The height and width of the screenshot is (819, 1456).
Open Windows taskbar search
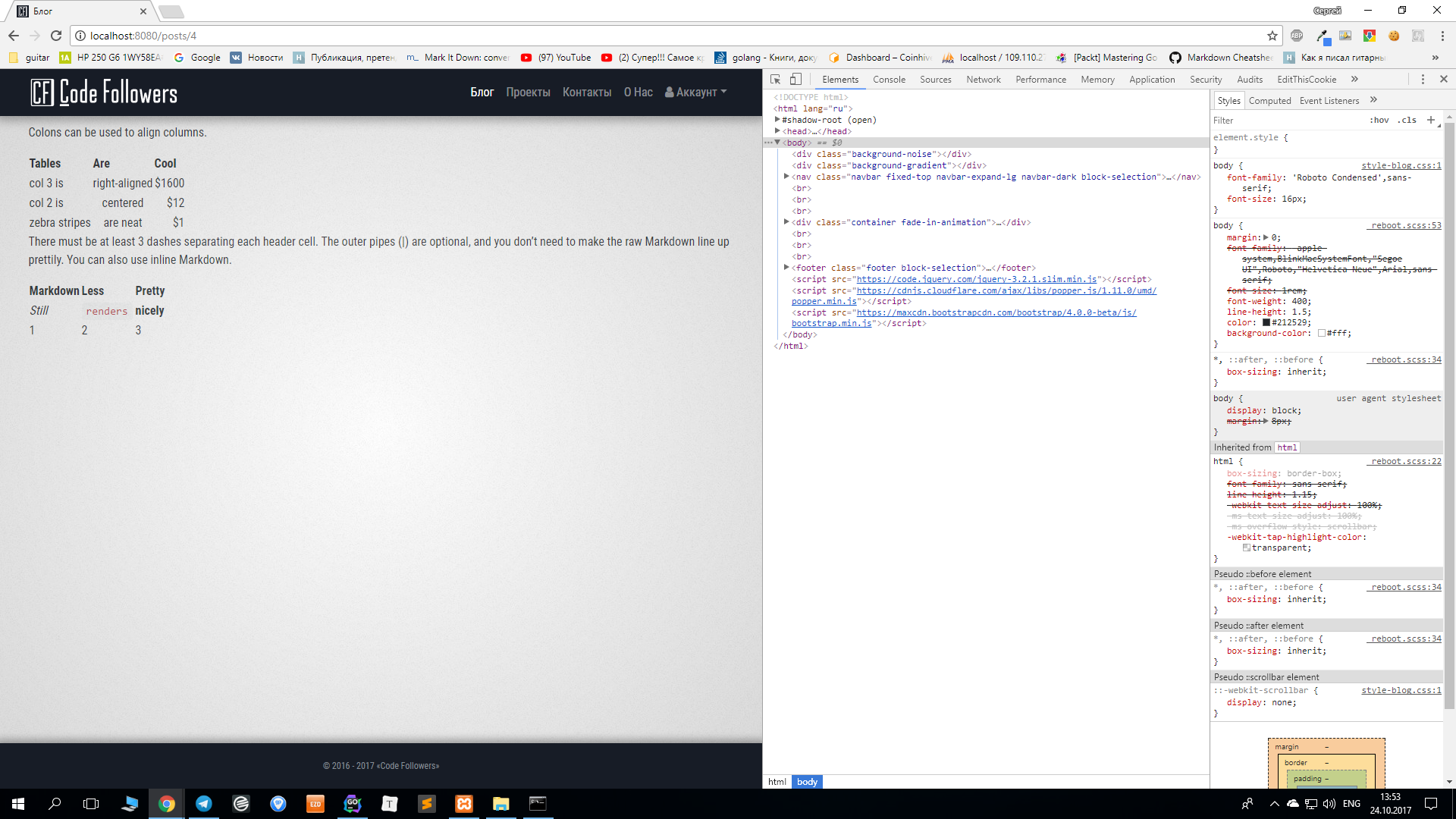pyautogui.click(x=55, y=804)
